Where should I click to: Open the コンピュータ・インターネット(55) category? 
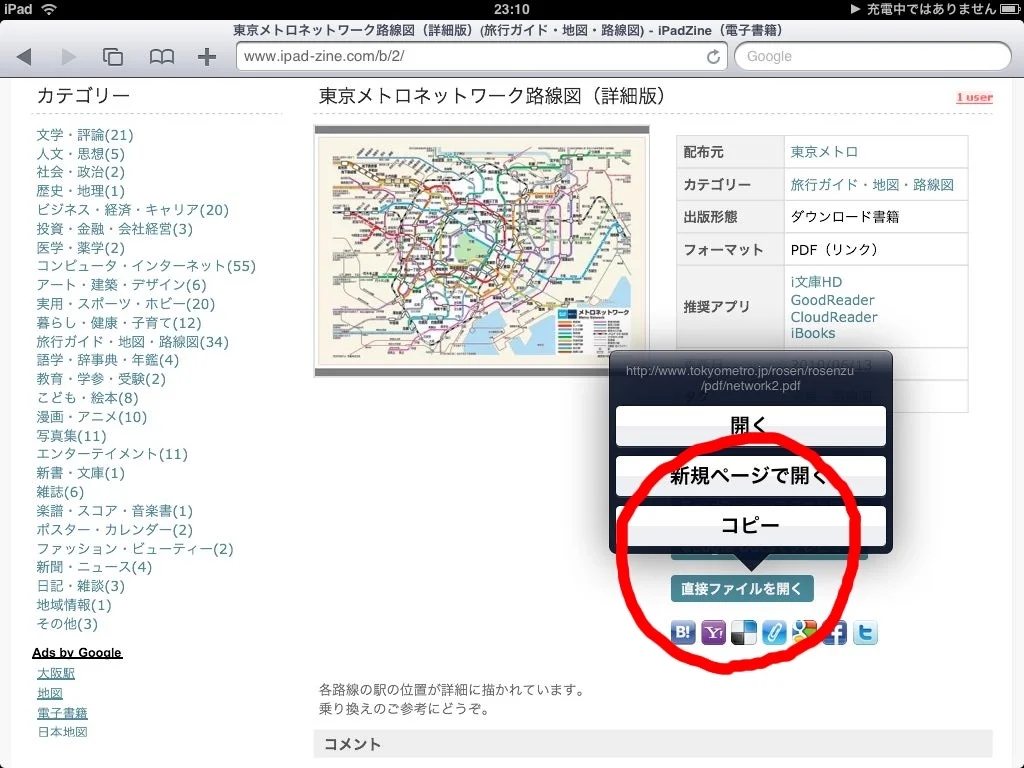click(x=146, y=266)
